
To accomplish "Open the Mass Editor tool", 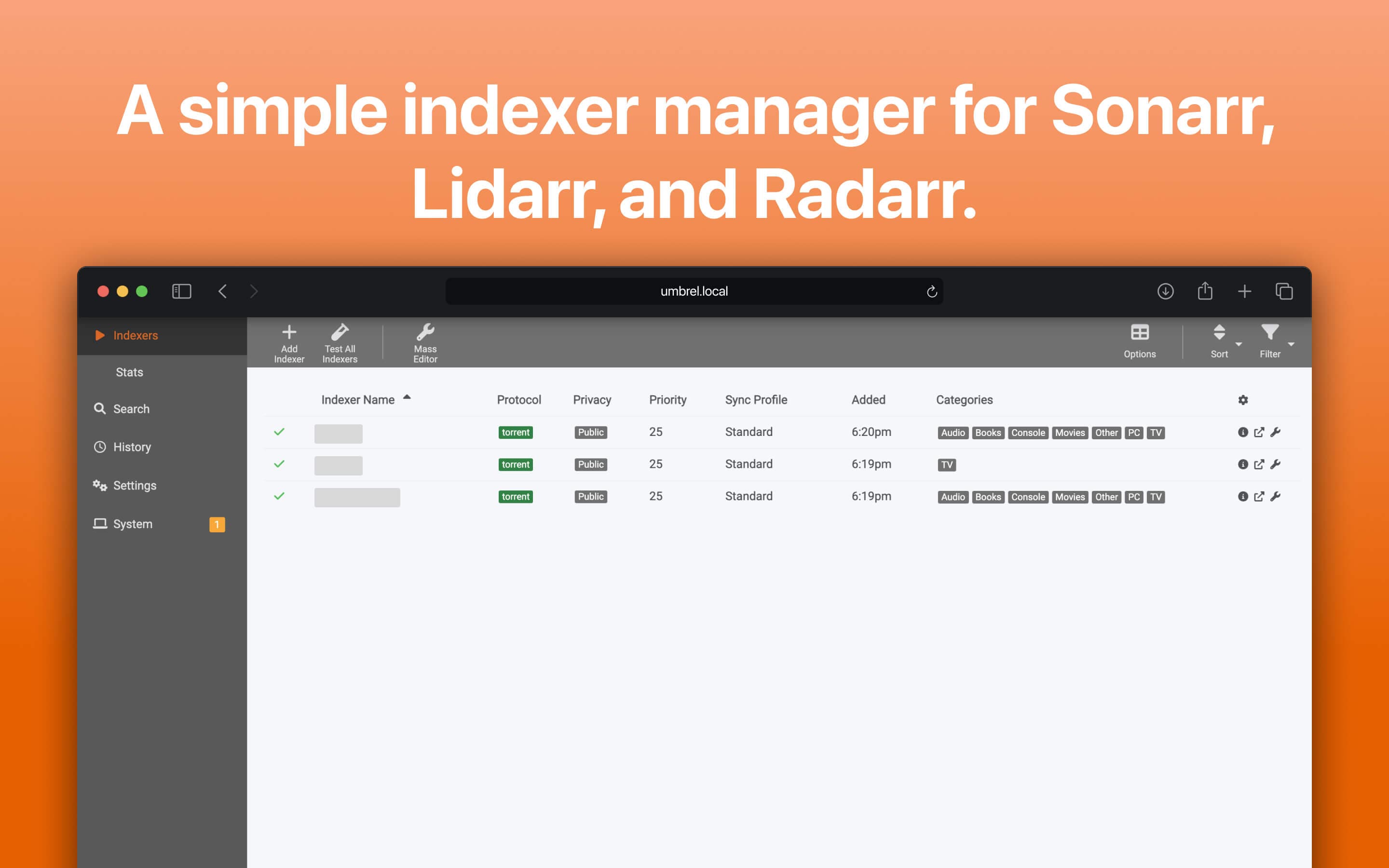I will pyautogui.click(x=425, y=340).
